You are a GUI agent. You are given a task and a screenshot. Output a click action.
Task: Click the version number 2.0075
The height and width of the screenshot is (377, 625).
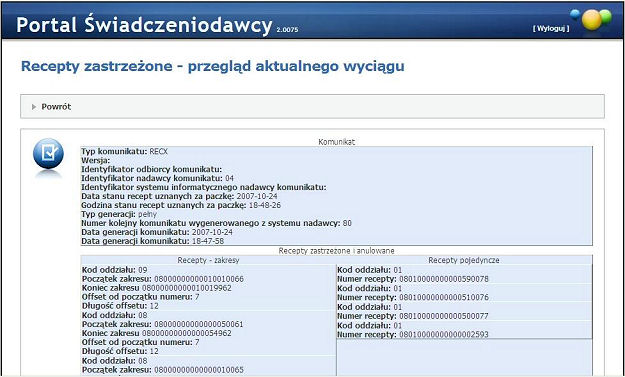287,30
